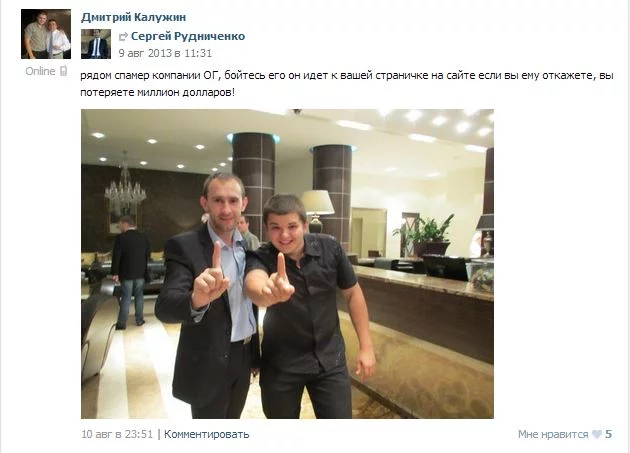Click the man in the suit jacket in the photo

point(207,295)
